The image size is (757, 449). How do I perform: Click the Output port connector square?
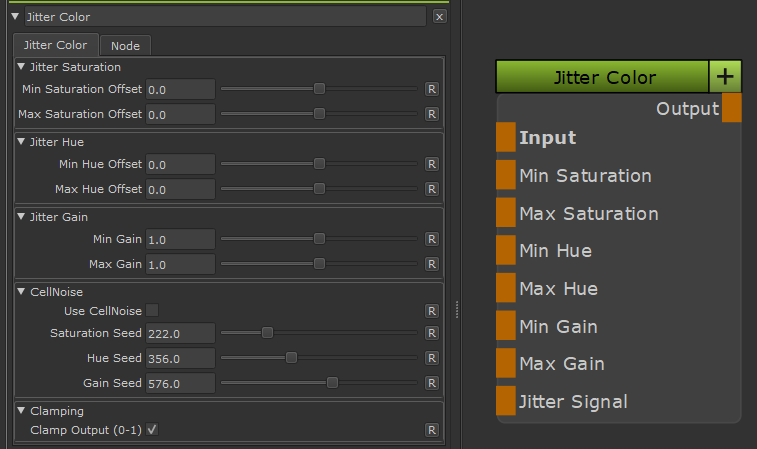coord(731,108)
